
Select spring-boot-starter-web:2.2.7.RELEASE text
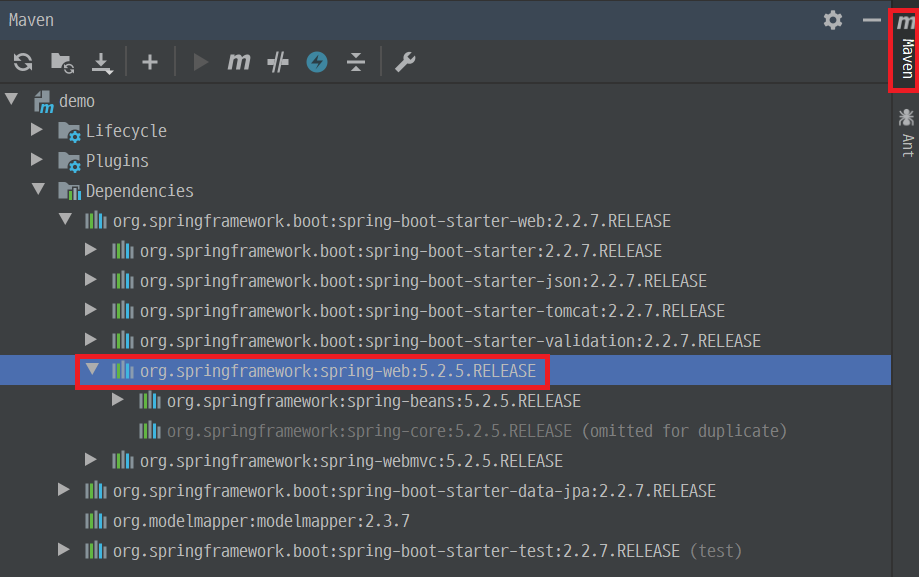coord(392,221)
